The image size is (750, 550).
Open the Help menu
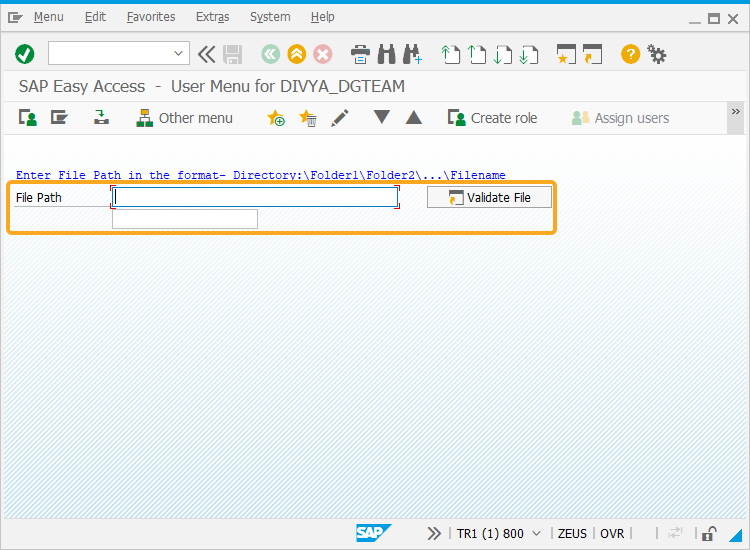(x=322, y=17)
